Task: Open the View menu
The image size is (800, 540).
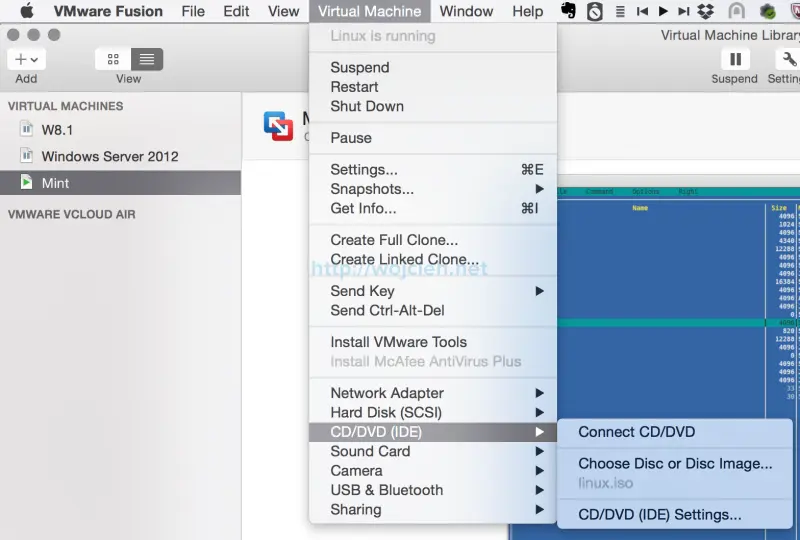Action: [284, 11]
